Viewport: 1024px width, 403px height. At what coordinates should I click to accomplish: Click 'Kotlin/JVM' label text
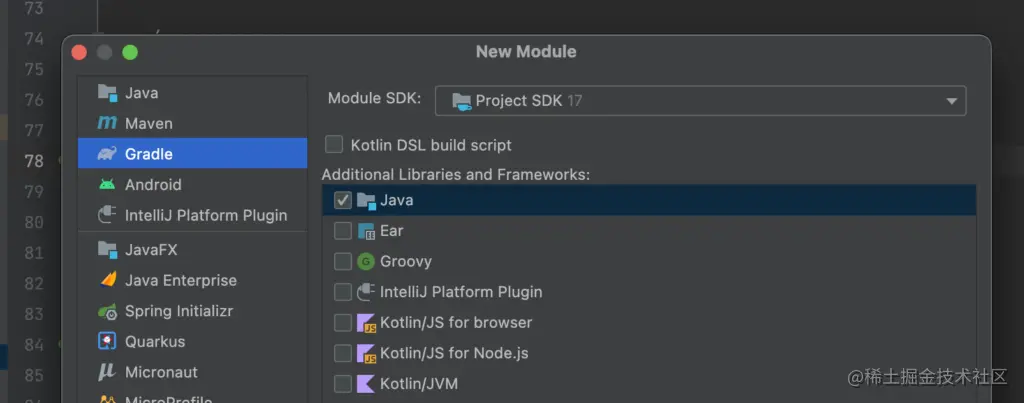[419, 383]
